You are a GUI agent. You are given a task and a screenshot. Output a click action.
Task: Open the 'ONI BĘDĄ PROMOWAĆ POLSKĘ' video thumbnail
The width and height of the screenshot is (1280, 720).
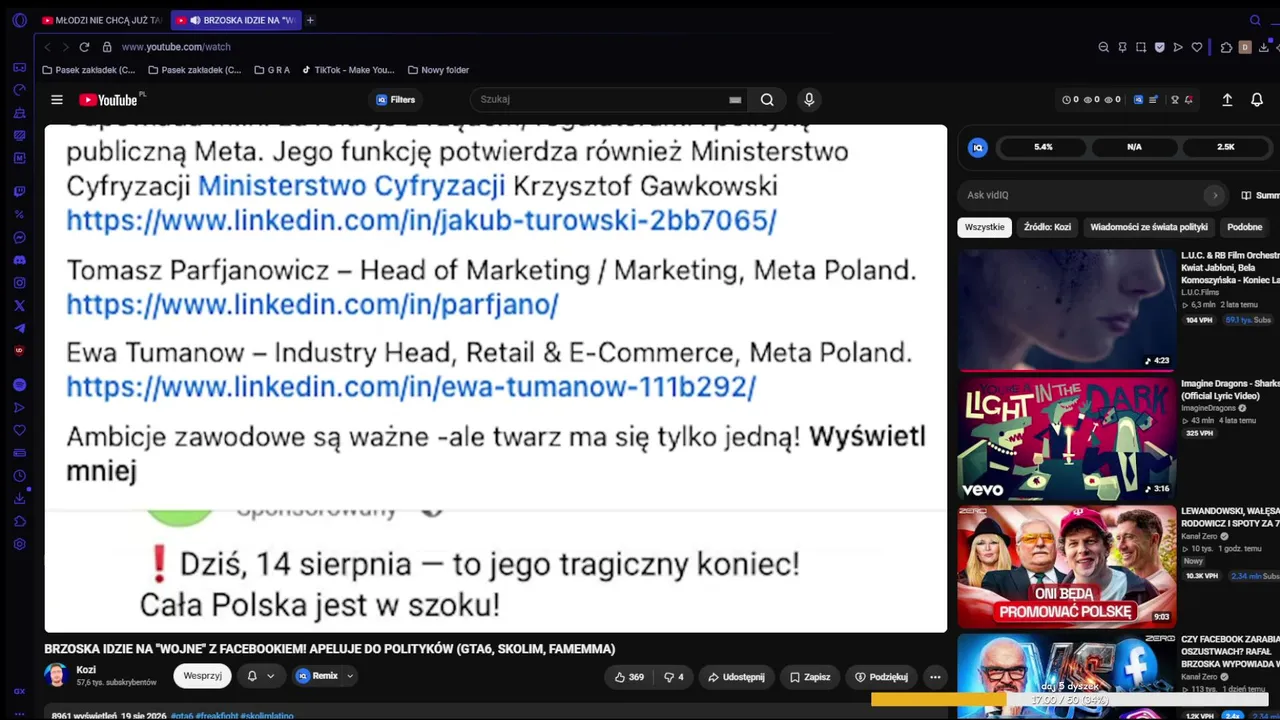1067,566
